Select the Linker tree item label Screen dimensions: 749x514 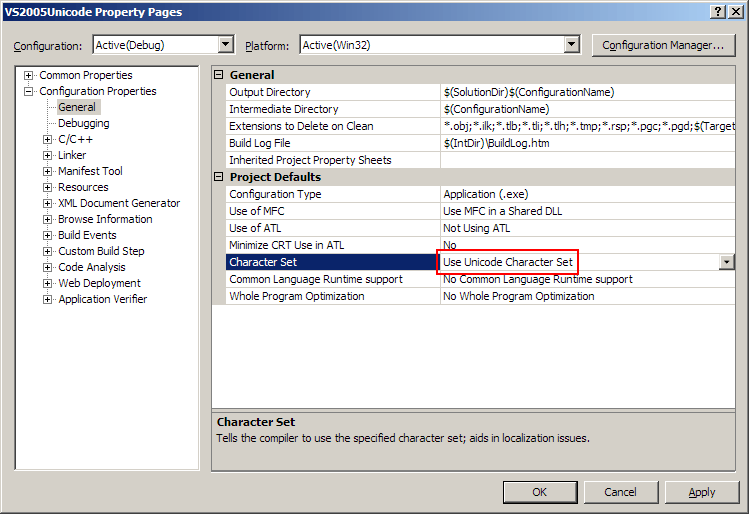[x=72, y=155]
